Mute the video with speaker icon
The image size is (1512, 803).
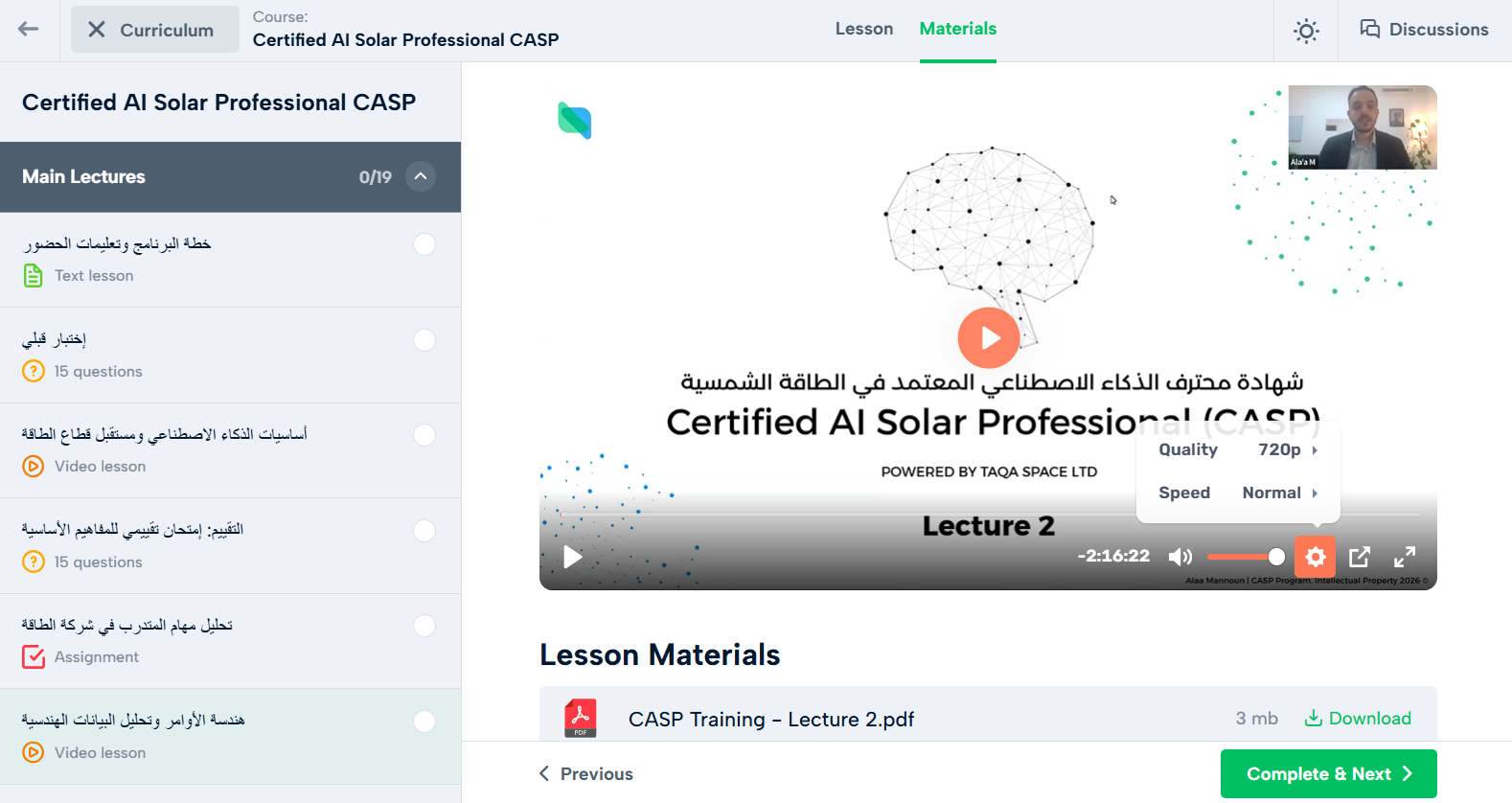click(x=1180, y=557)
